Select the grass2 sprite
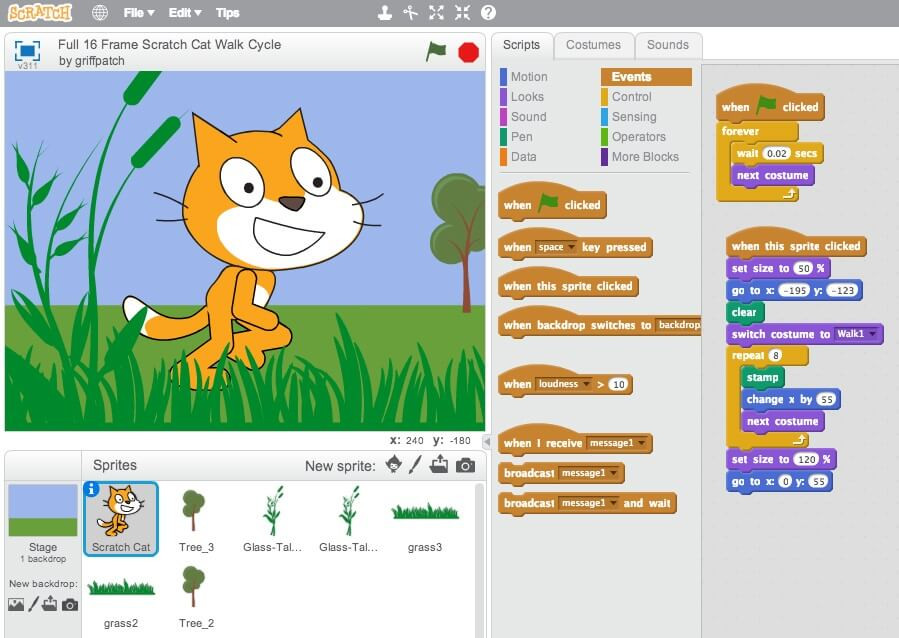This screenshot has height=638, width=899. click(120, 597)
